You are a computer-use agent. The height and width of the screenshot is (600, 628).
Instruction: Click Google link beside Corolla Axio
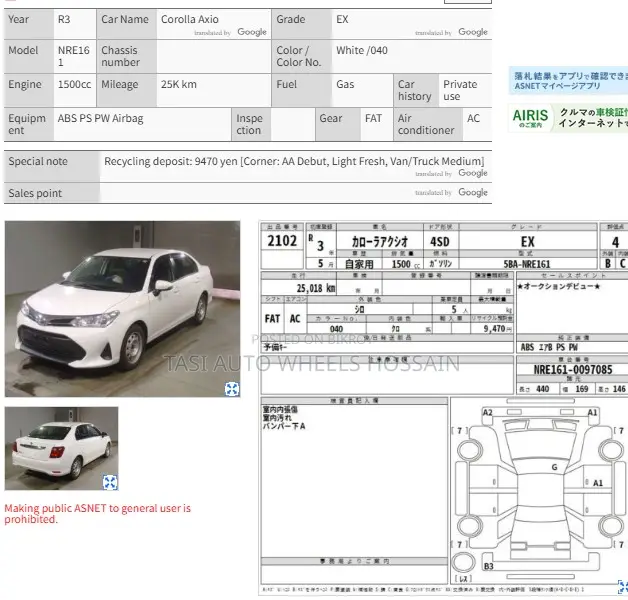pos(252,32)
